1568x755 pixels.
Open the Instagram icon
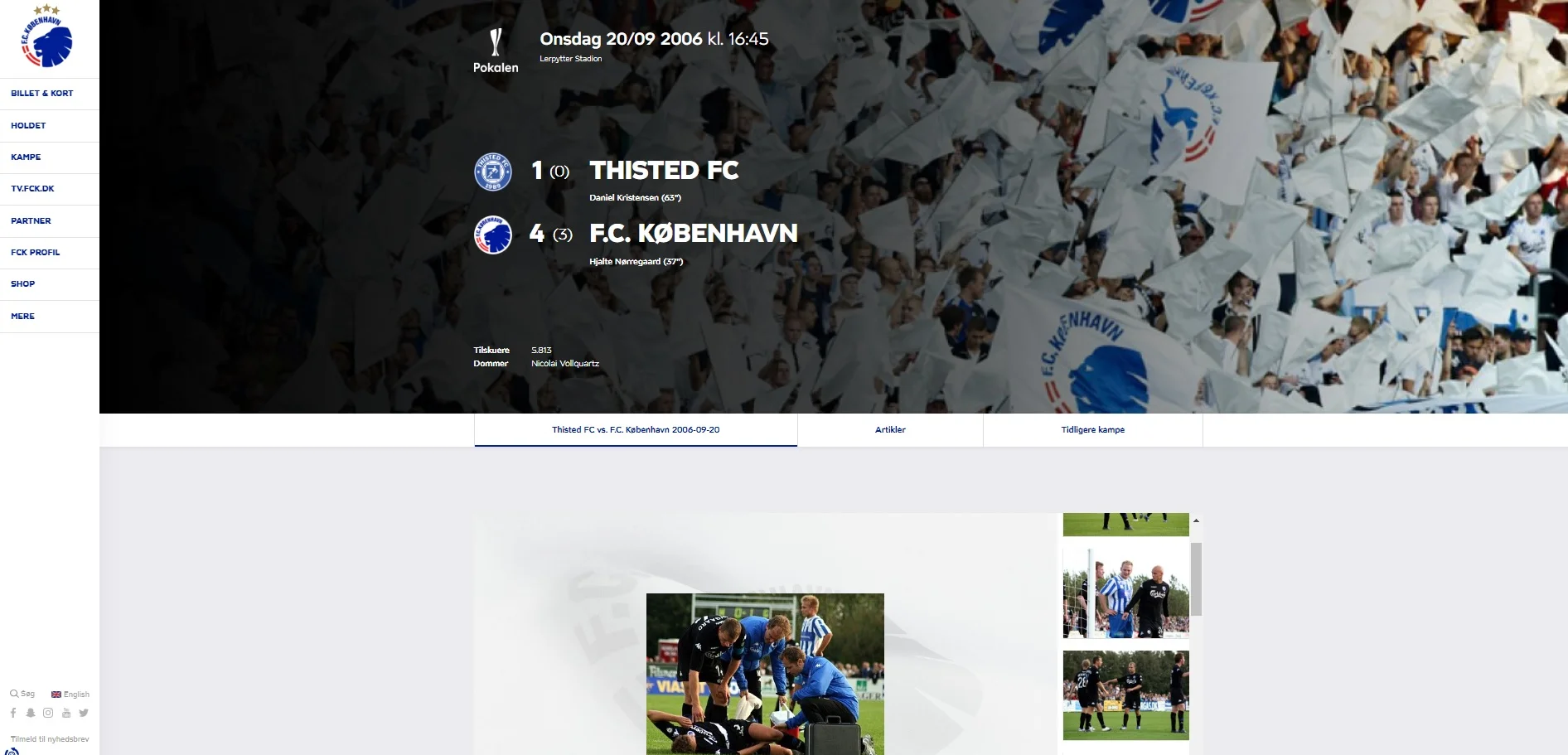tap(48, 713)
